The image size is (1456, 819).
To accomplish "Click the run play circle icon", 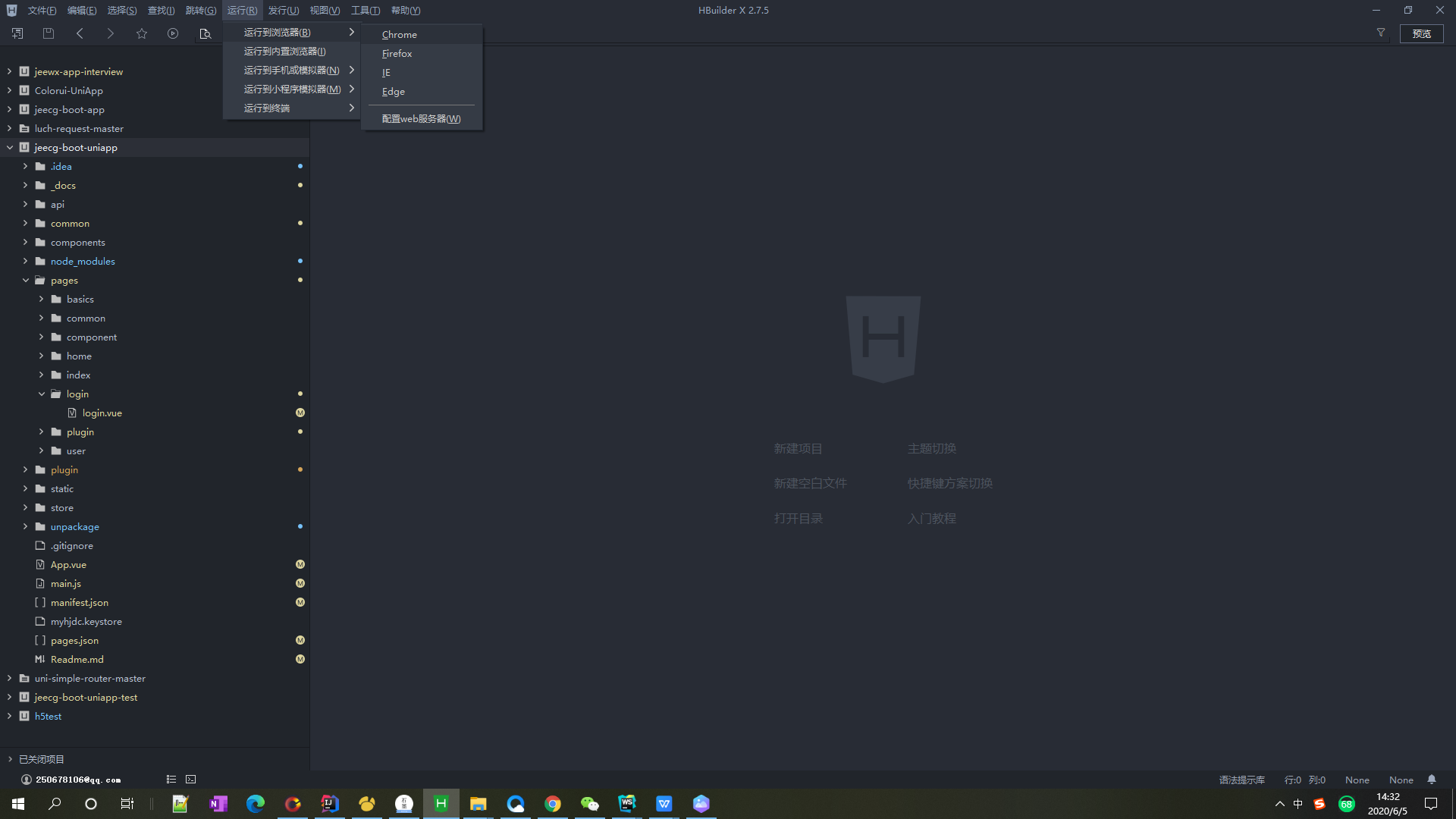I will [173, 33].
